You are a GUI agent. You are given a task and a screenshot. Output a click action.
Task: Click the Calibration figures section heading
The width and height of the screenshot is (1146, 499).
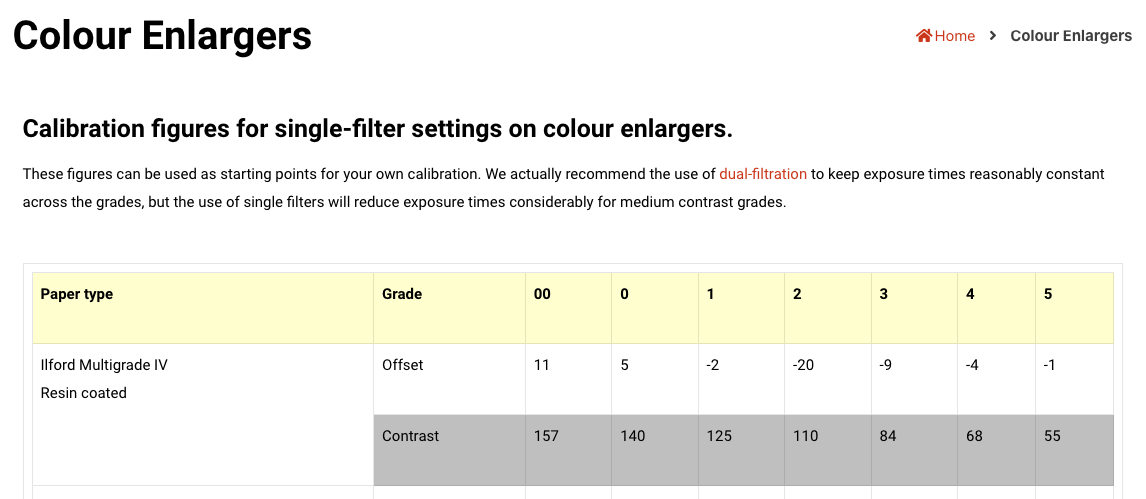click(377, 129)
